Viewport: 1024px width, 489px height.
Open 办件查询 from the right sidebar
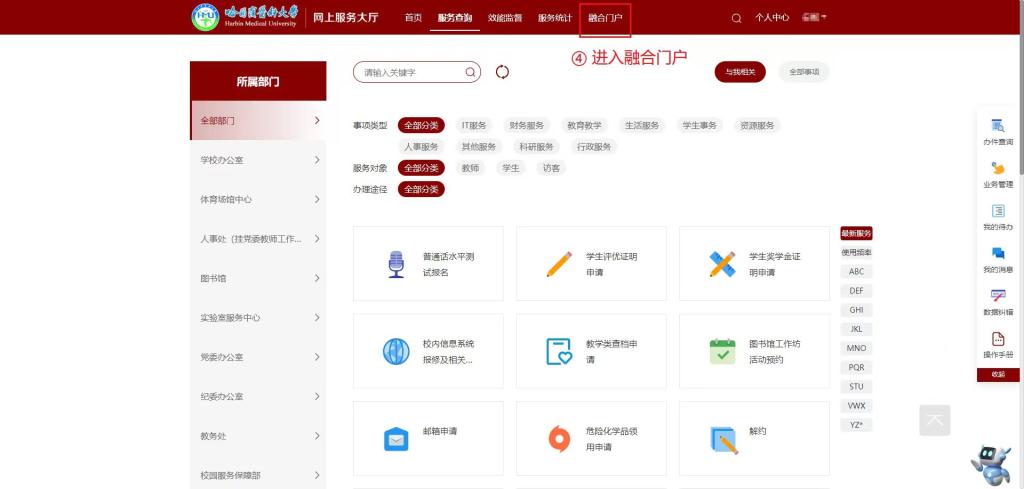[997, 132]
